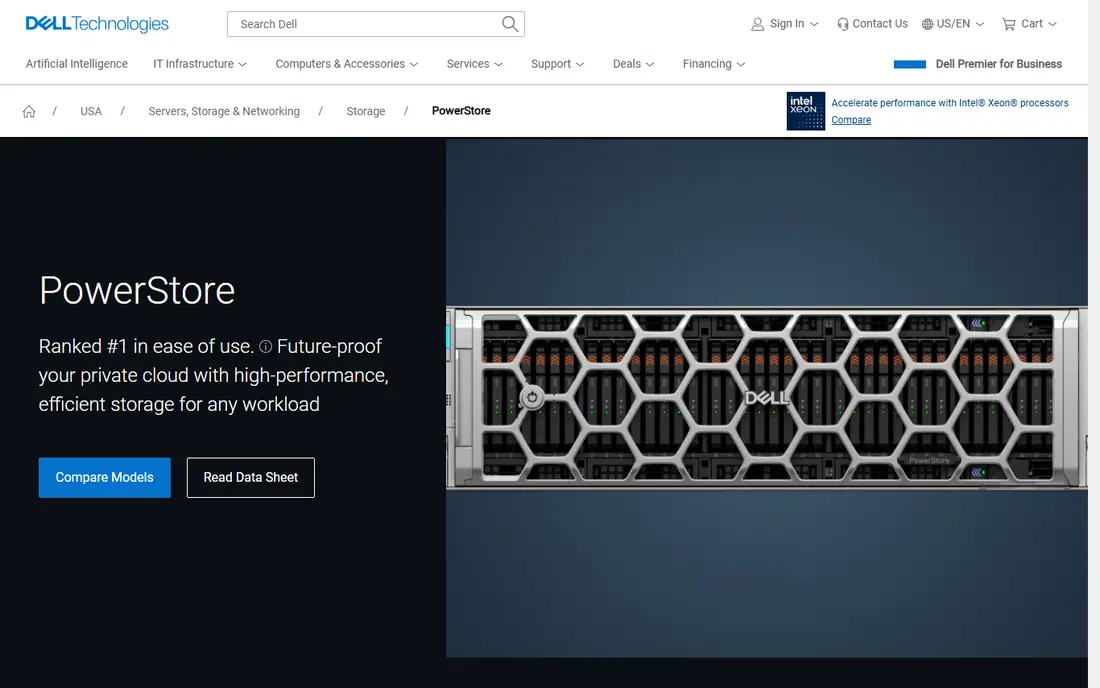This screenshot has width=1100, height=688.
Task: Expand the Sign In dropdown chevron
Action: tap(814, 24)
